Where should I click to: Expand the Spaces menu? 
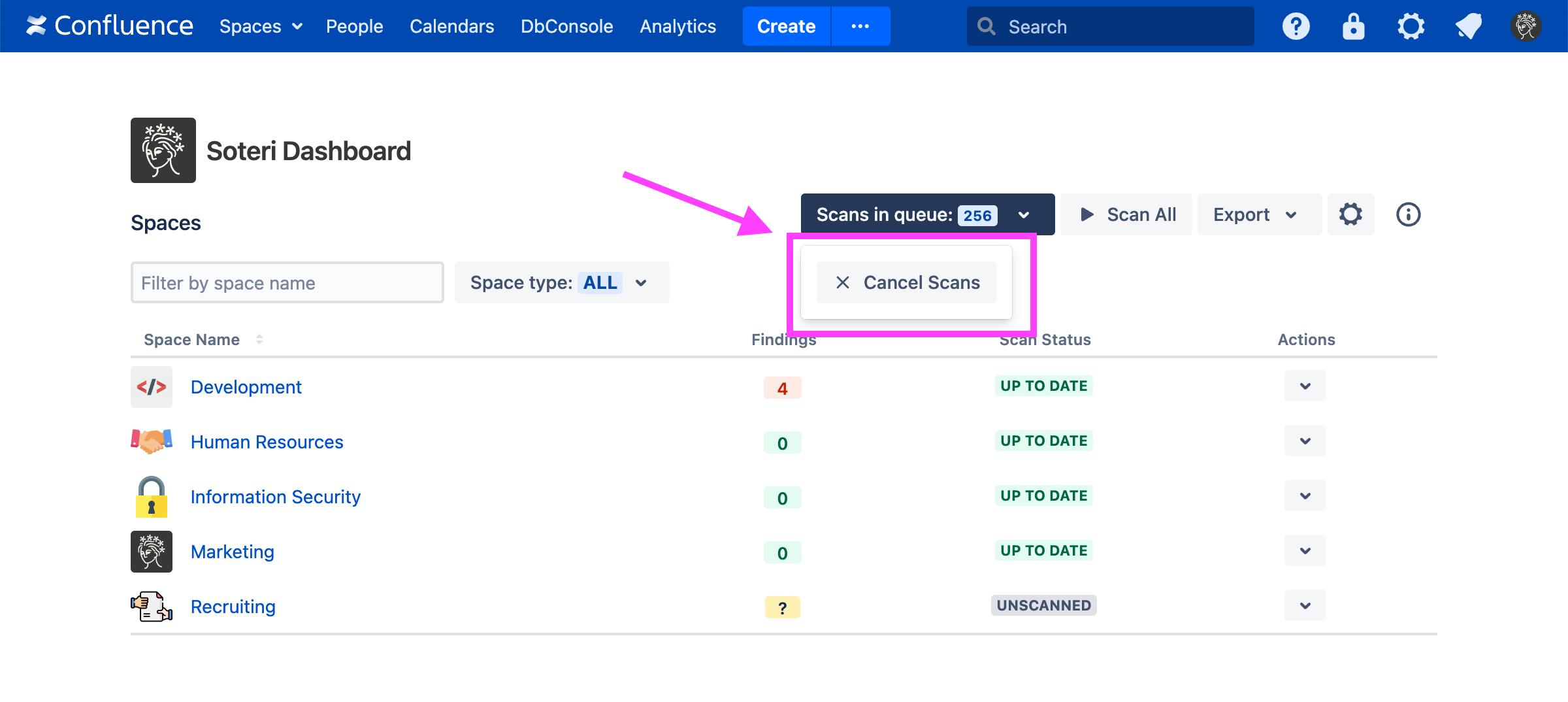261,27
